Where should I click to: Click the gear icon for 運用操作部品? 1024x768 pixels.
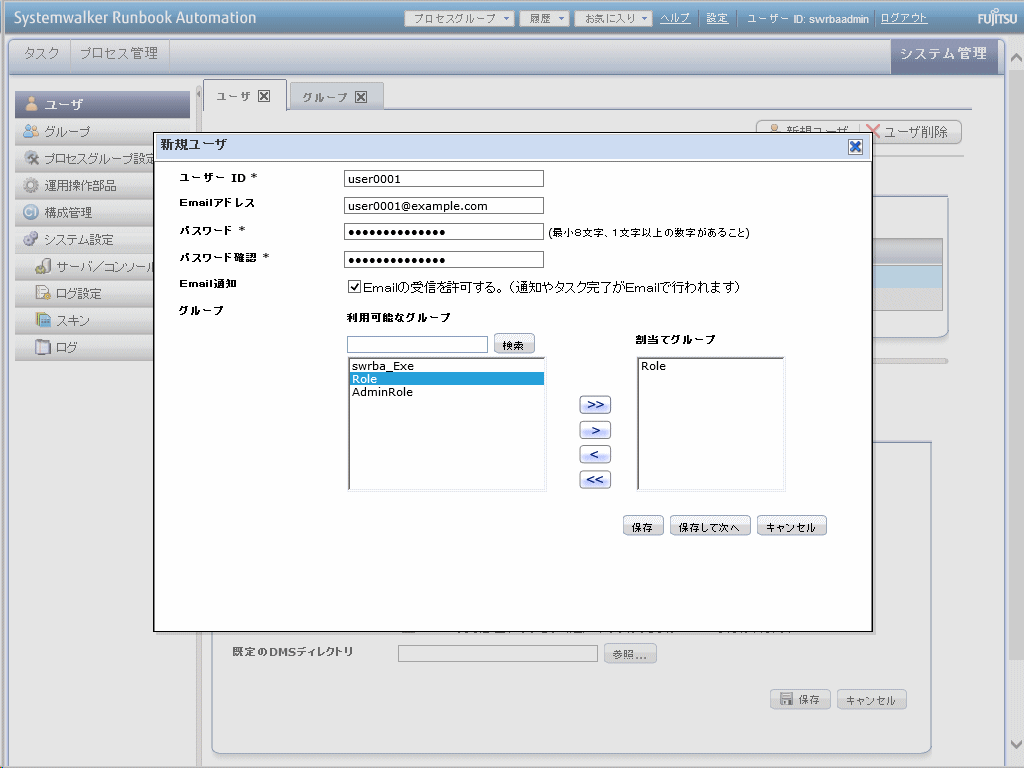31,185
